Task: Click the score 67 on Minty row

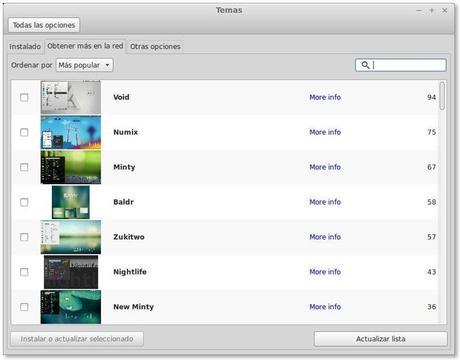Action: (x=432, y=167)
